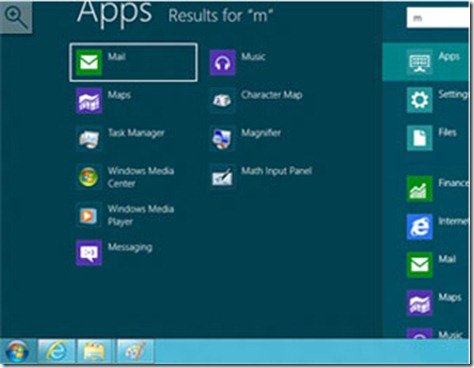This screenshot has height=368, width=474.
Task: Open the Messaging app icon
Action: pyautogui.click(x=89, y=253)
